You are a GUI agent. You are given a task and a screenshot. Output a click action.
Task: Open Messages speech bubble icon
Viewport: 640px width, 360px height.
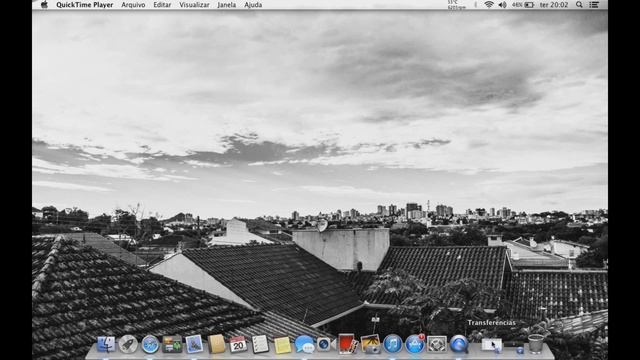point(304,344)
